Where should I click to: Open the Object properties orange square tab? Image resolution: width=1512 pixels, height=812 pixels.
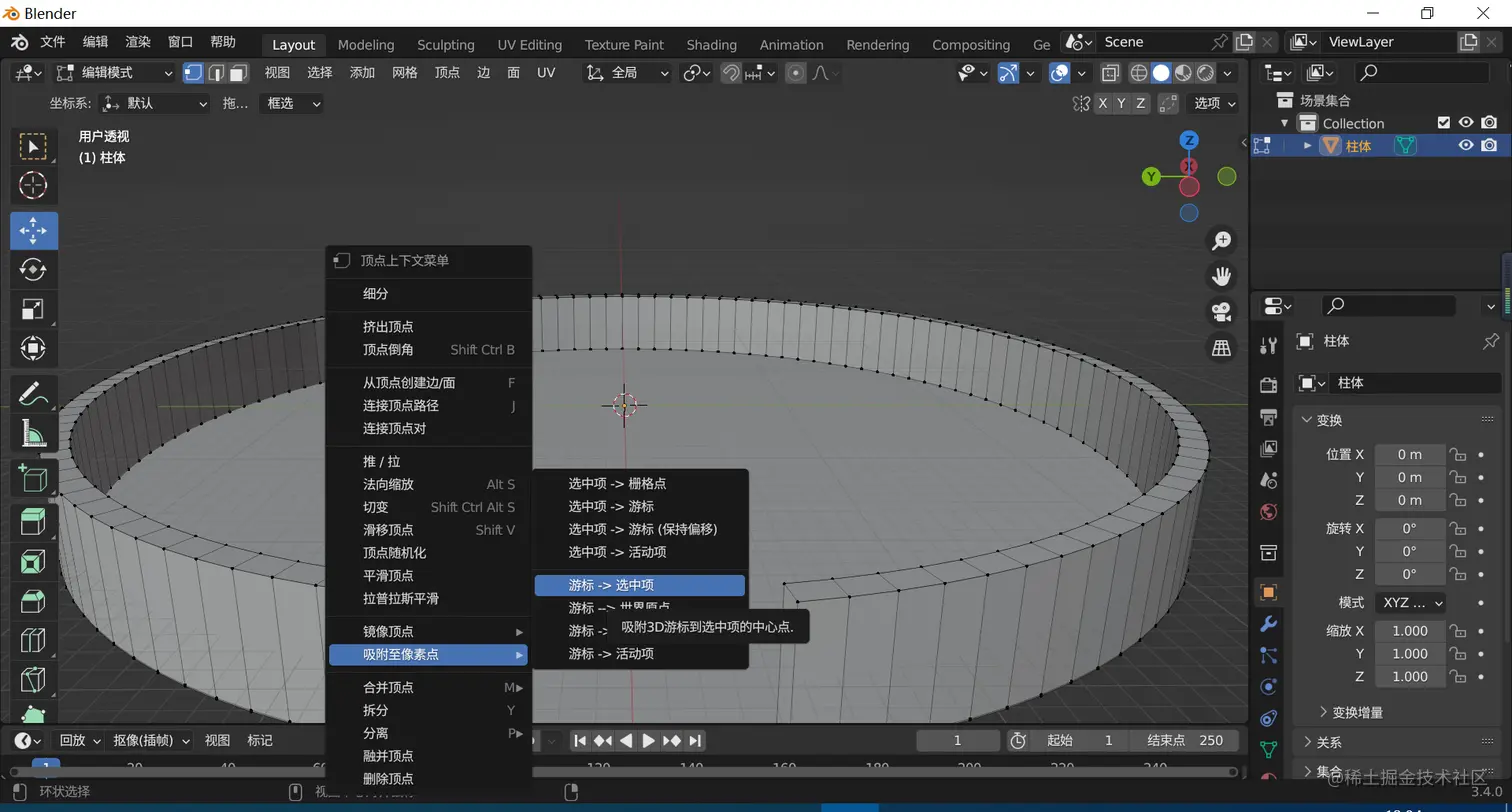tap(1268, 592)
